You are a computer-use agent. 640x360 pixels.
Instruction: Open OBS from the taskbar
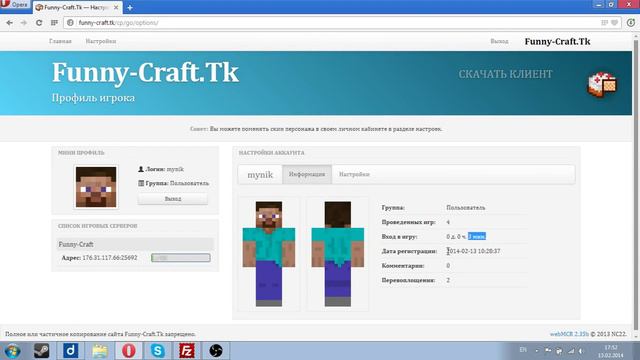[x=216, y=351]
